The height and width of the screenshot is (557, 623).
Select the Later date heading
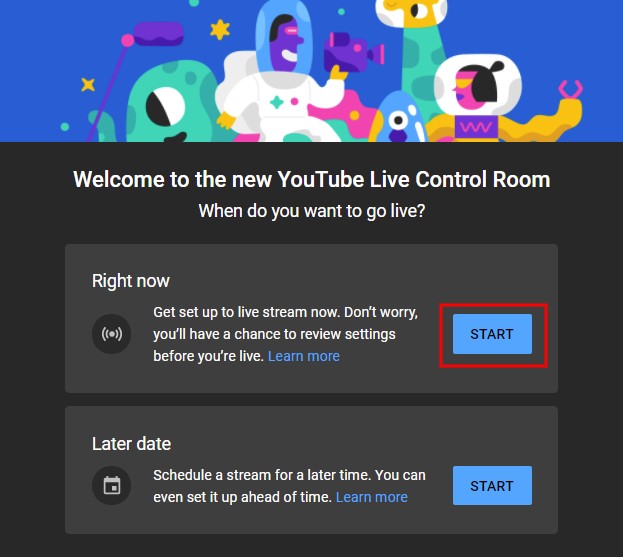coord(132,444)
